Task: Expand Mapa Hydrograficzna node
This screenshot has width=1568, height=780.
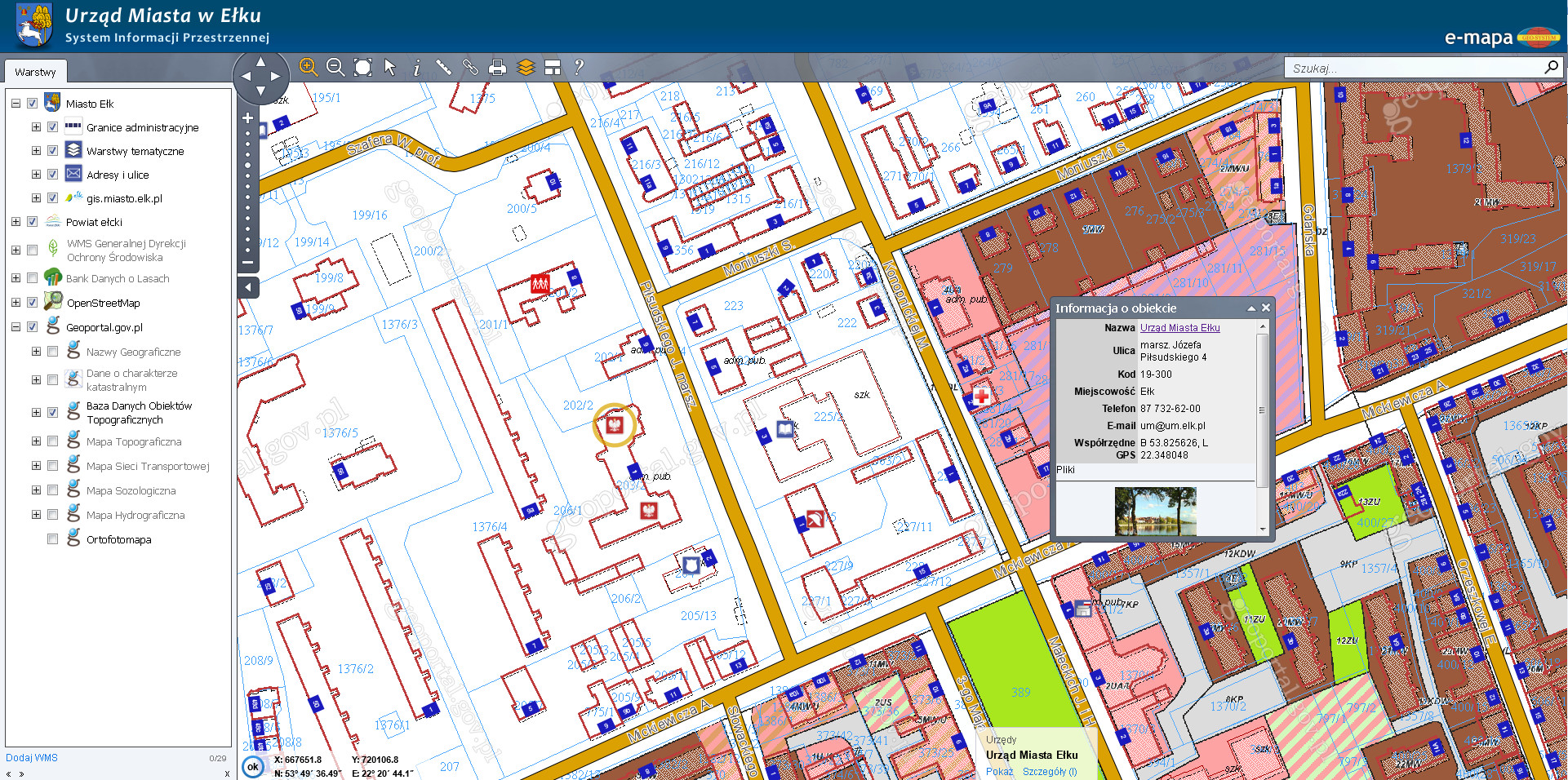Action: tap(36, 515)
